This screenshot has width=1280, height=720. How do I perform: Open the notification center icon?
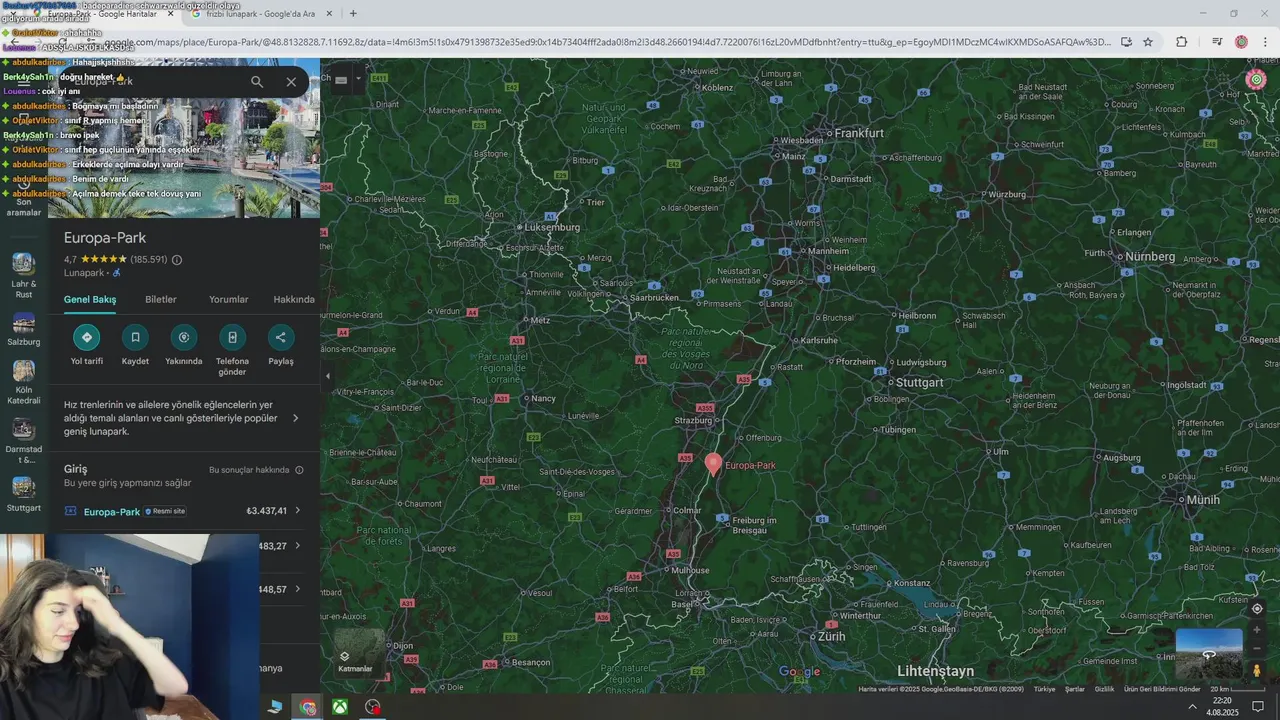[x=1258, y=706]
